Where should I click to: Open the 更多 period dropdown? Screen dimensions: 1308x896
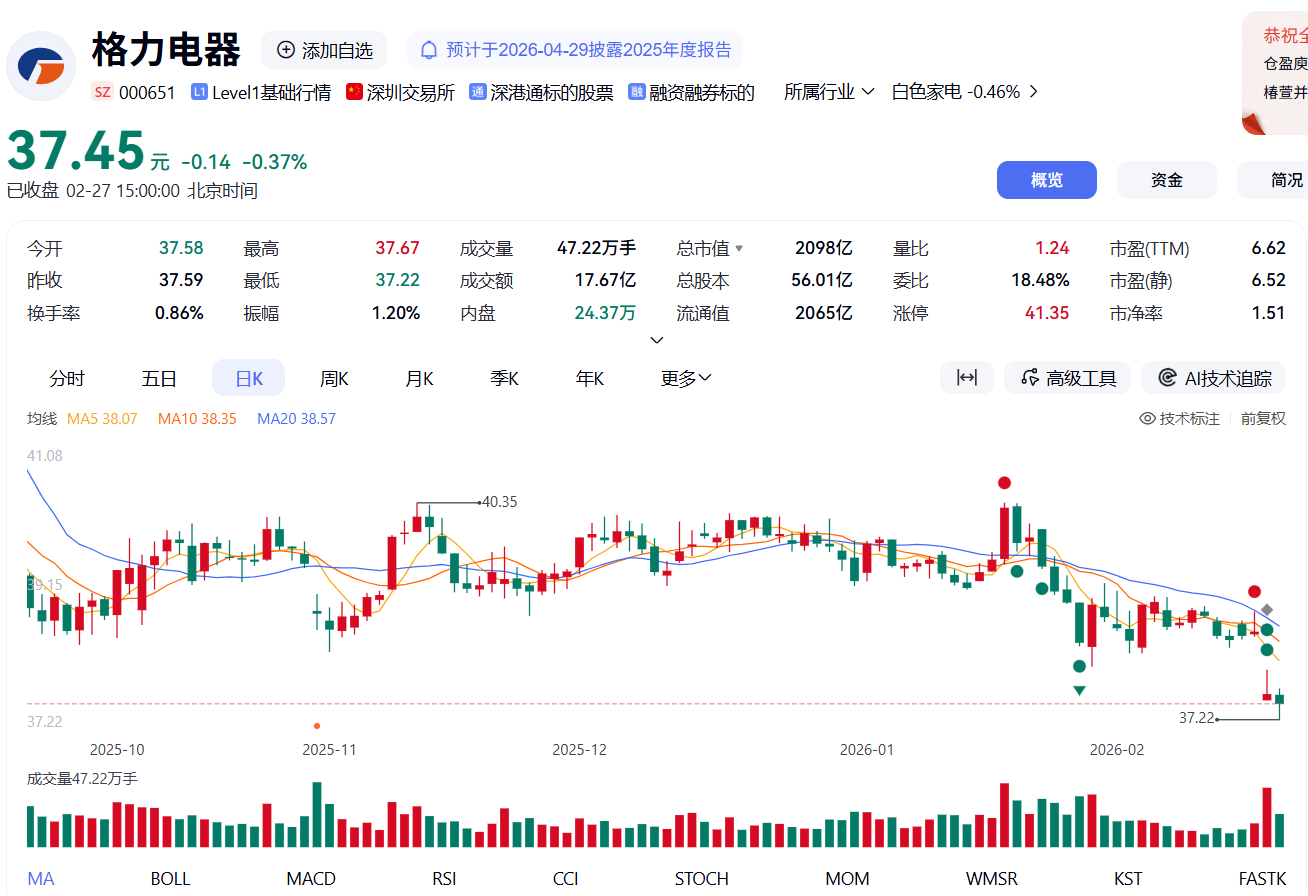pyautogui.click(x=686, y=378)
